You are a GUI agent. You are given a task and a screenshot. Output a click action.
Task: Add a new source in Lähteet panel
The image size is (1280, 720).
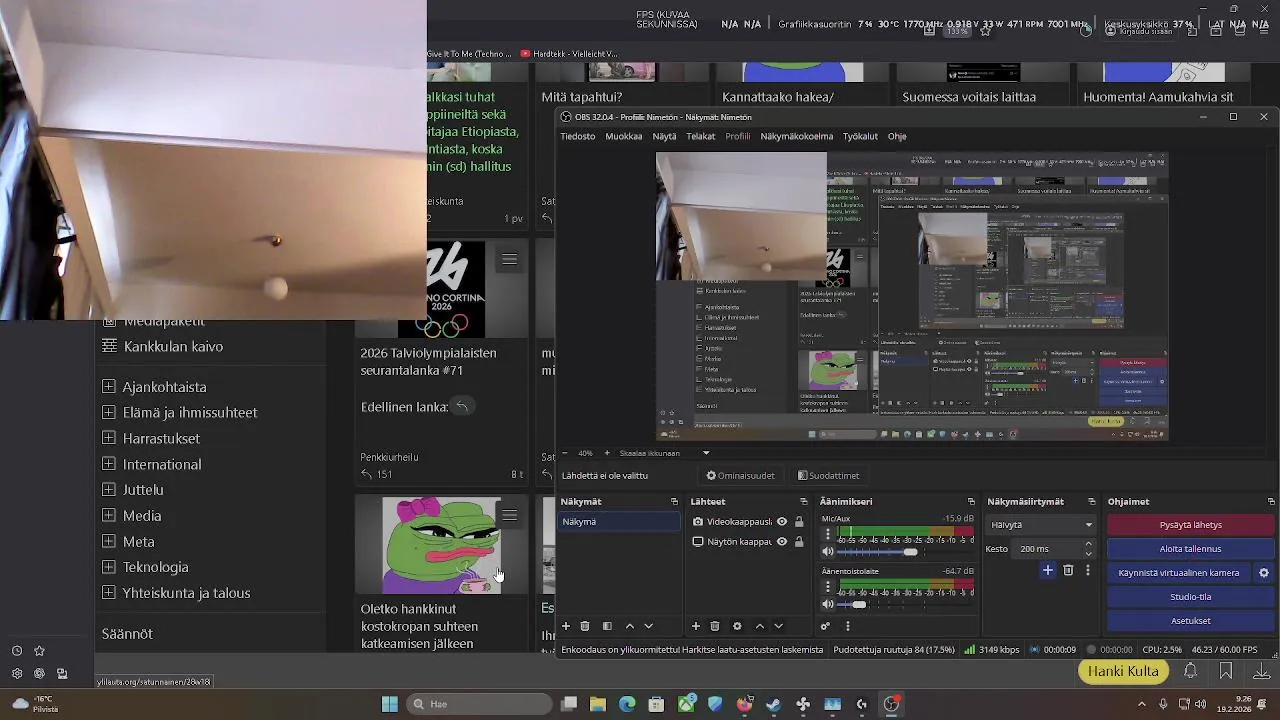(696, 626)
